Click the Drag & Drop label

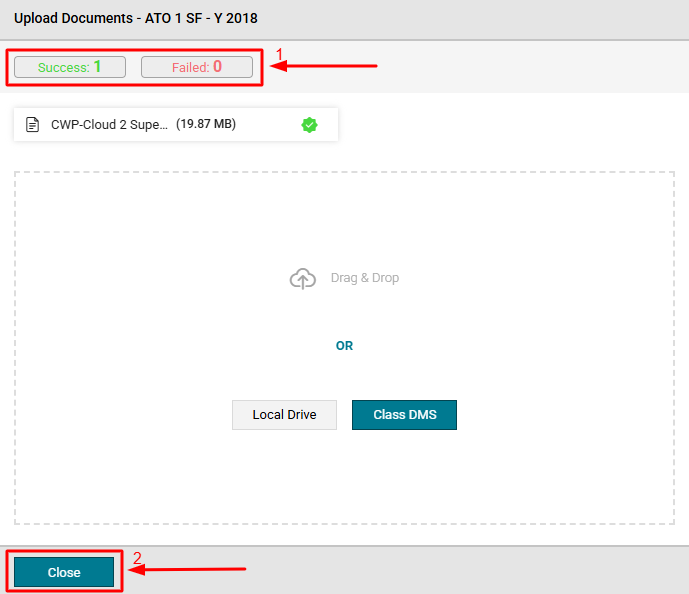pyautogui.click(x=364, y=278)
